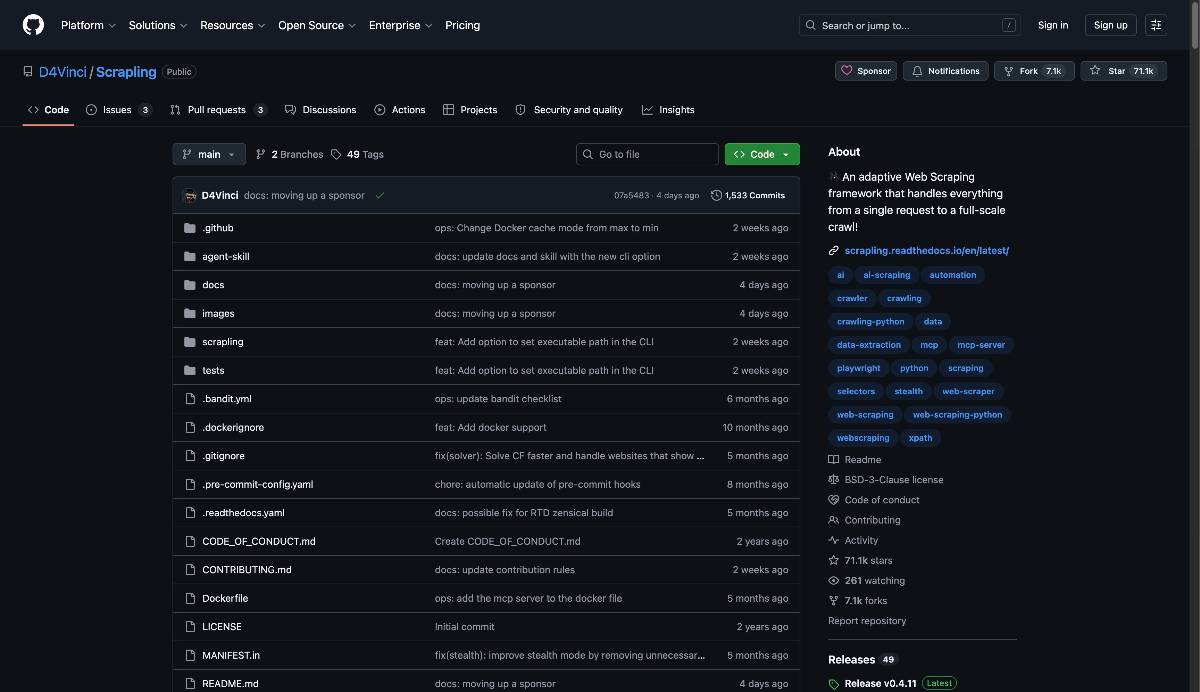Screen dimensions: 1200x692
Task: Click the commit history clock icon
Action: pyautogui.click(x=716, y=195)
